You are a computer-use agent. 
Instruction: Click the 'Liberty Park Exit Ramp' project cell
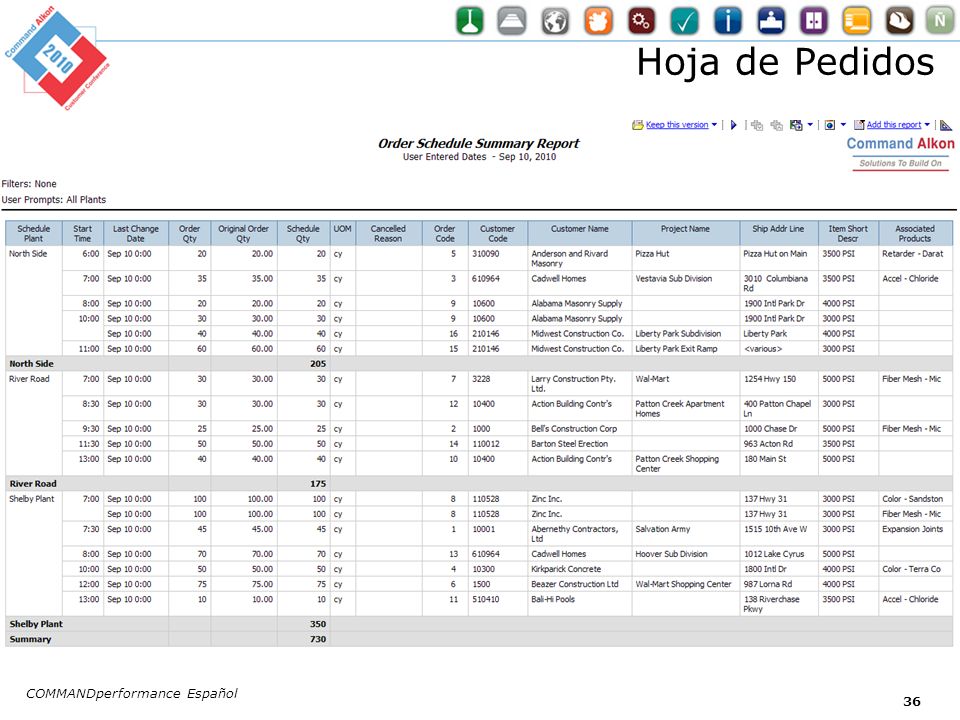685,349
